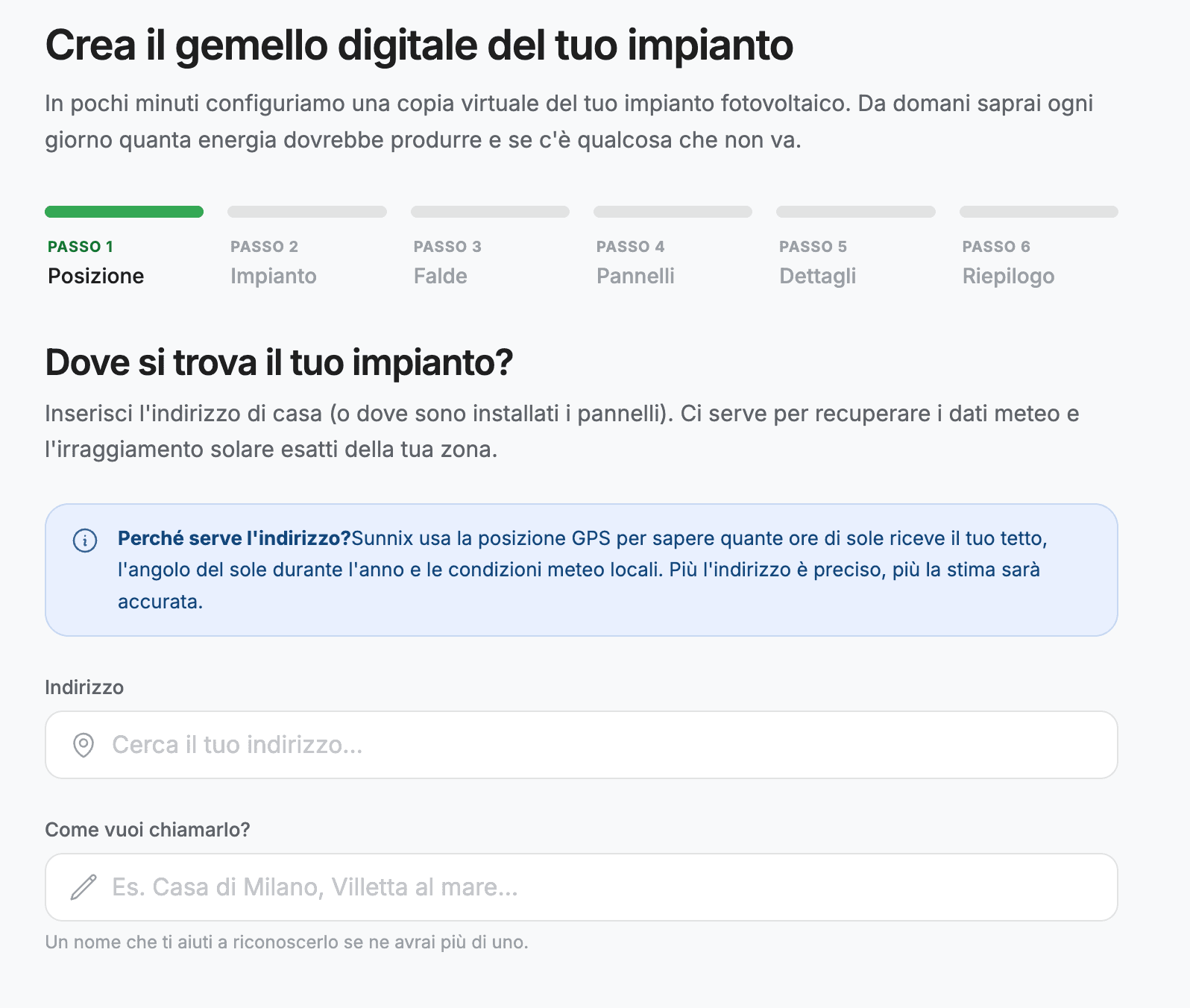Focus the 'Cerca il tuo indirizzo' input
The width and height of the screenshot is (1190, 1008).
point(582,745)
